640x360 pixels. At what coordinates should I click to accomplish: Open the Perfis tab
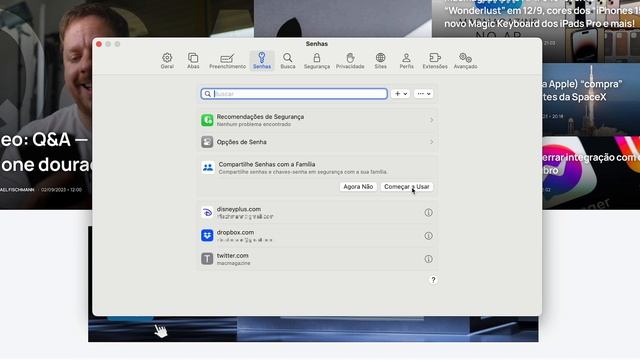tap(407, 61)
